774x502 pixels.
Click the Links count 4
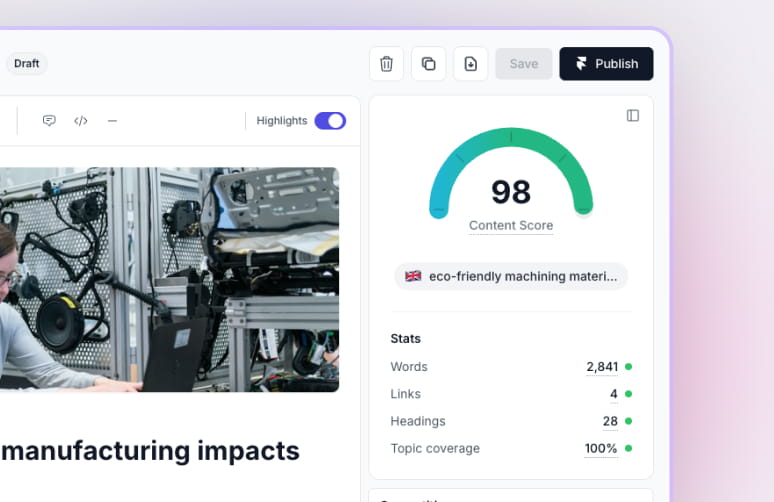[614, 394]
